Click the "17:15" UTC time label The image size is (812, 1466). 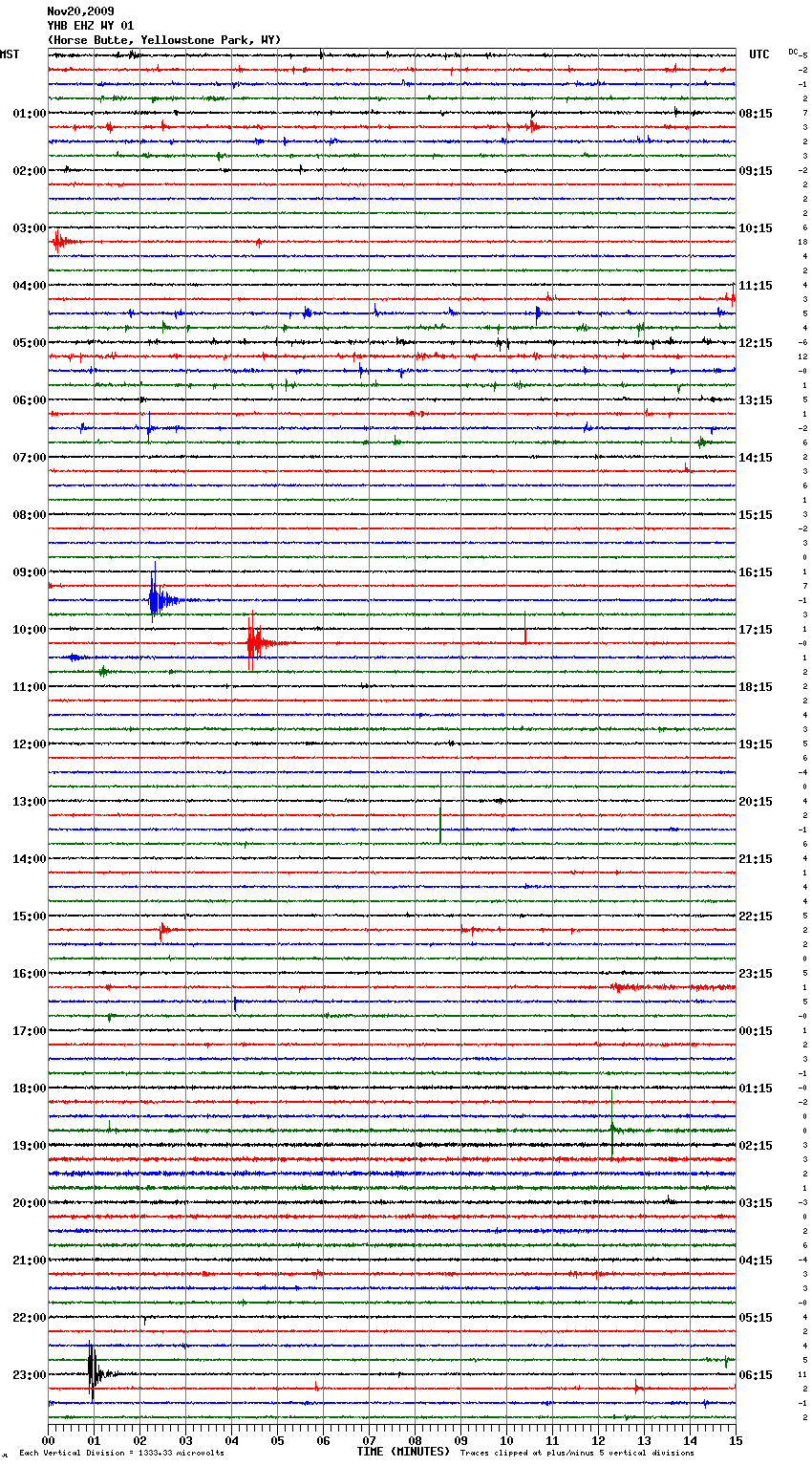click(x=756, y=630)
